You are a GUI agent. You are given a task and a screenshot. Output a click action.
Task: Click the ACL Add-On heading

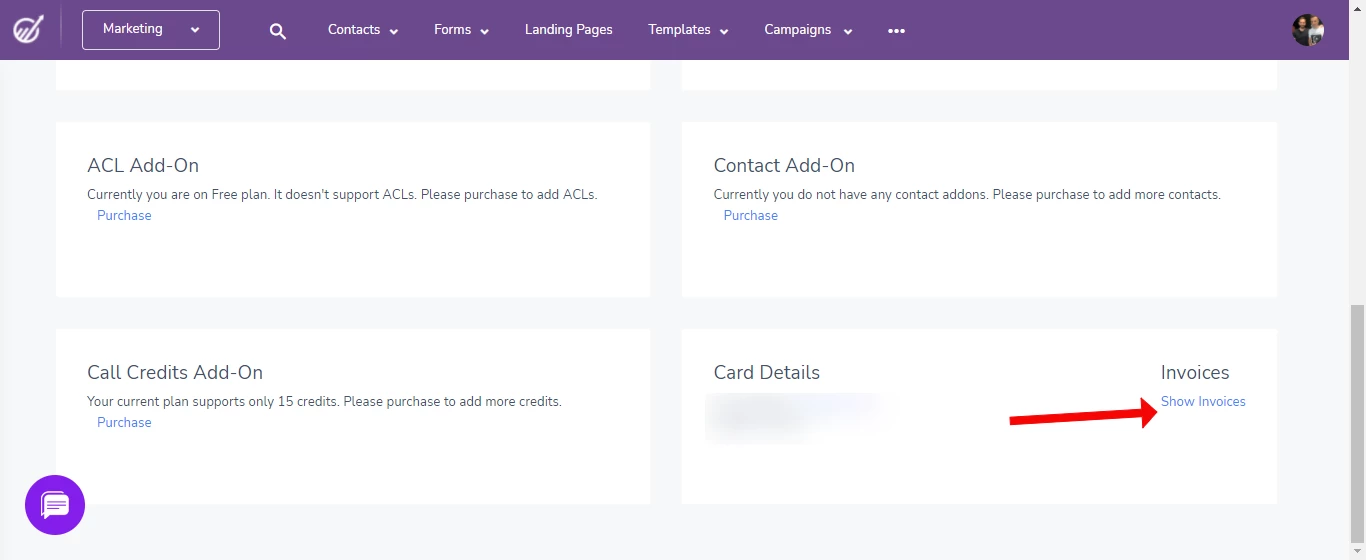[x=143, y=166]
